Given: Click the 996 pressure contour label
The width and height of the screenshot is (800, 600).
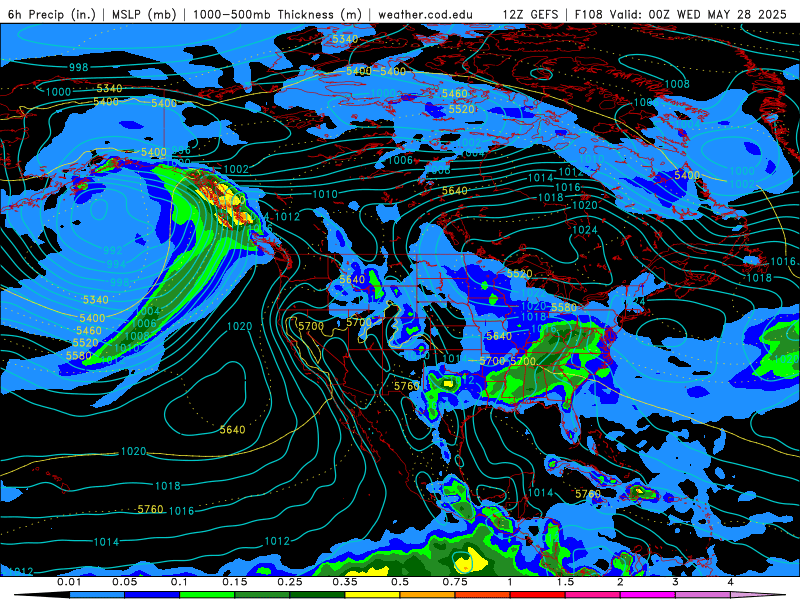Looking at the screenshot, I should (181, 150).
